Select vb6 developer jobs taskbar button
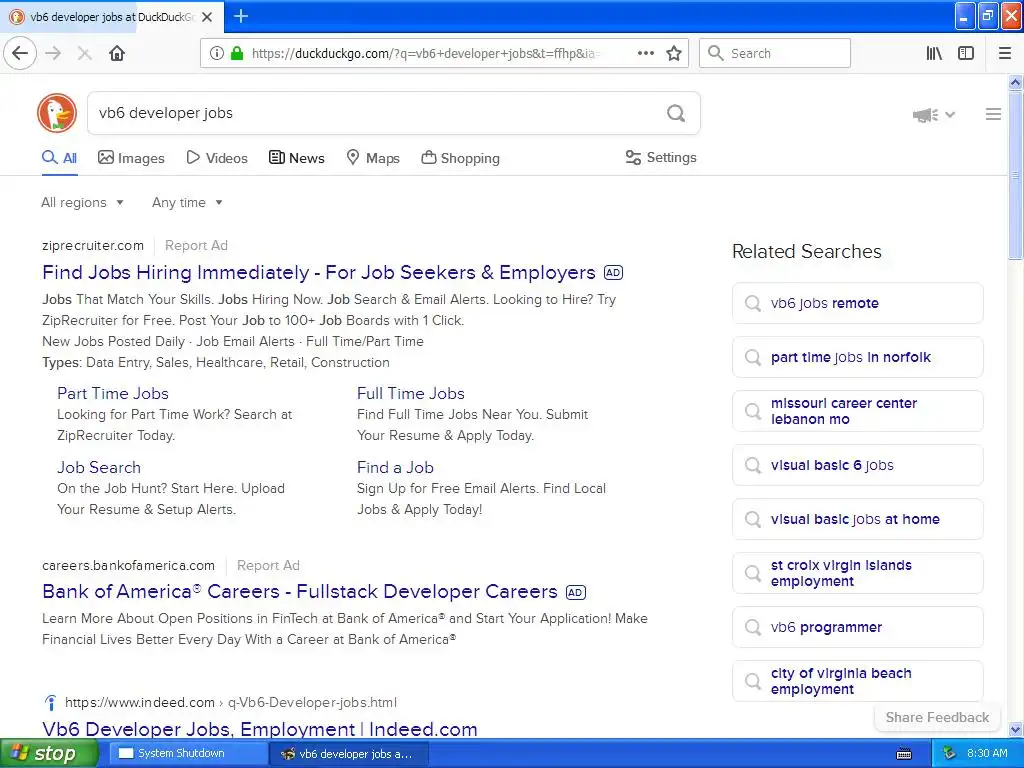Image resolution: width=1024 pixels, height=768 pixels. (x=347, y=754)
